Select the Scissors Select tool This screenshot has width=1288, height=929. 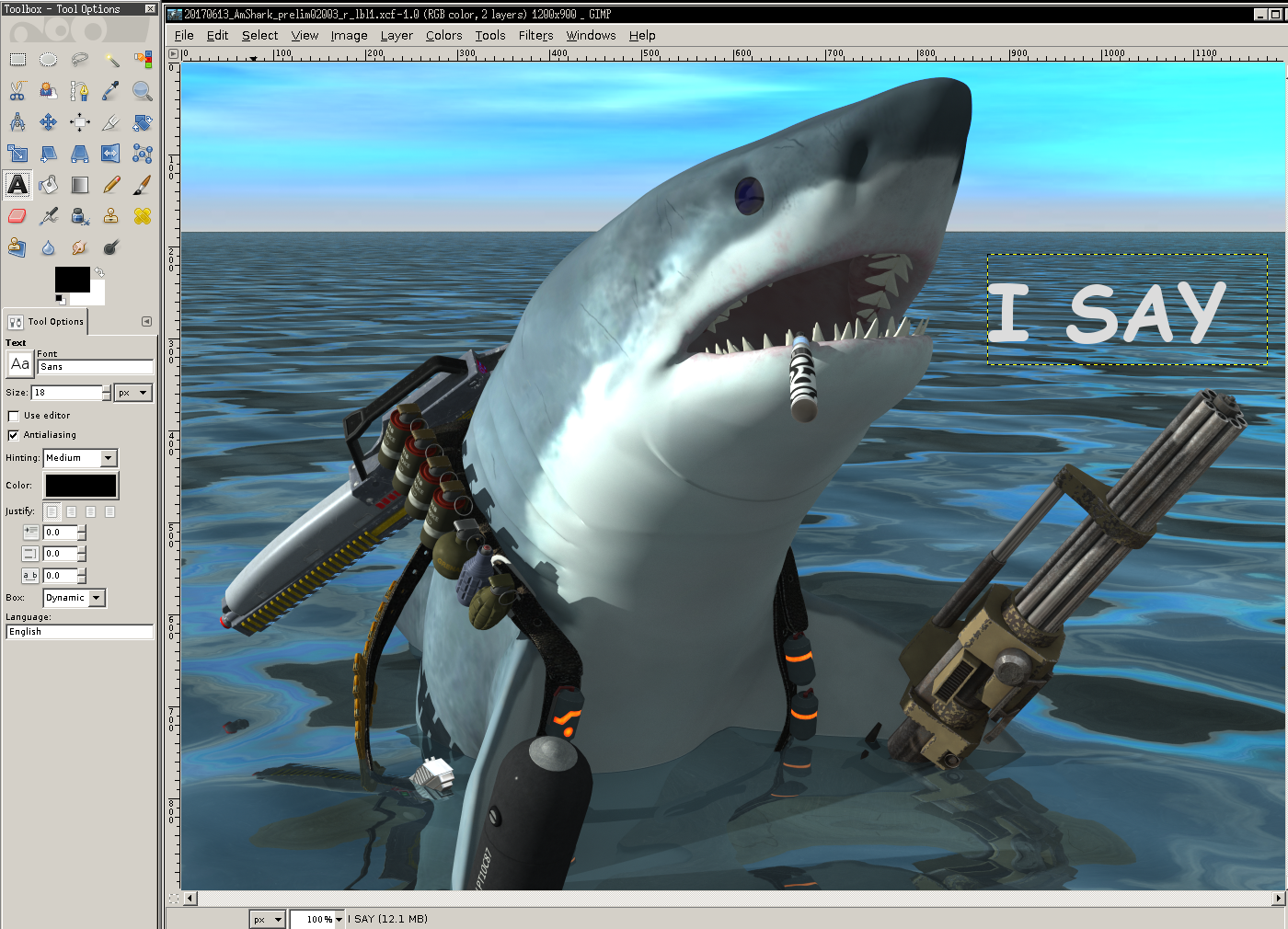[17, 91]
